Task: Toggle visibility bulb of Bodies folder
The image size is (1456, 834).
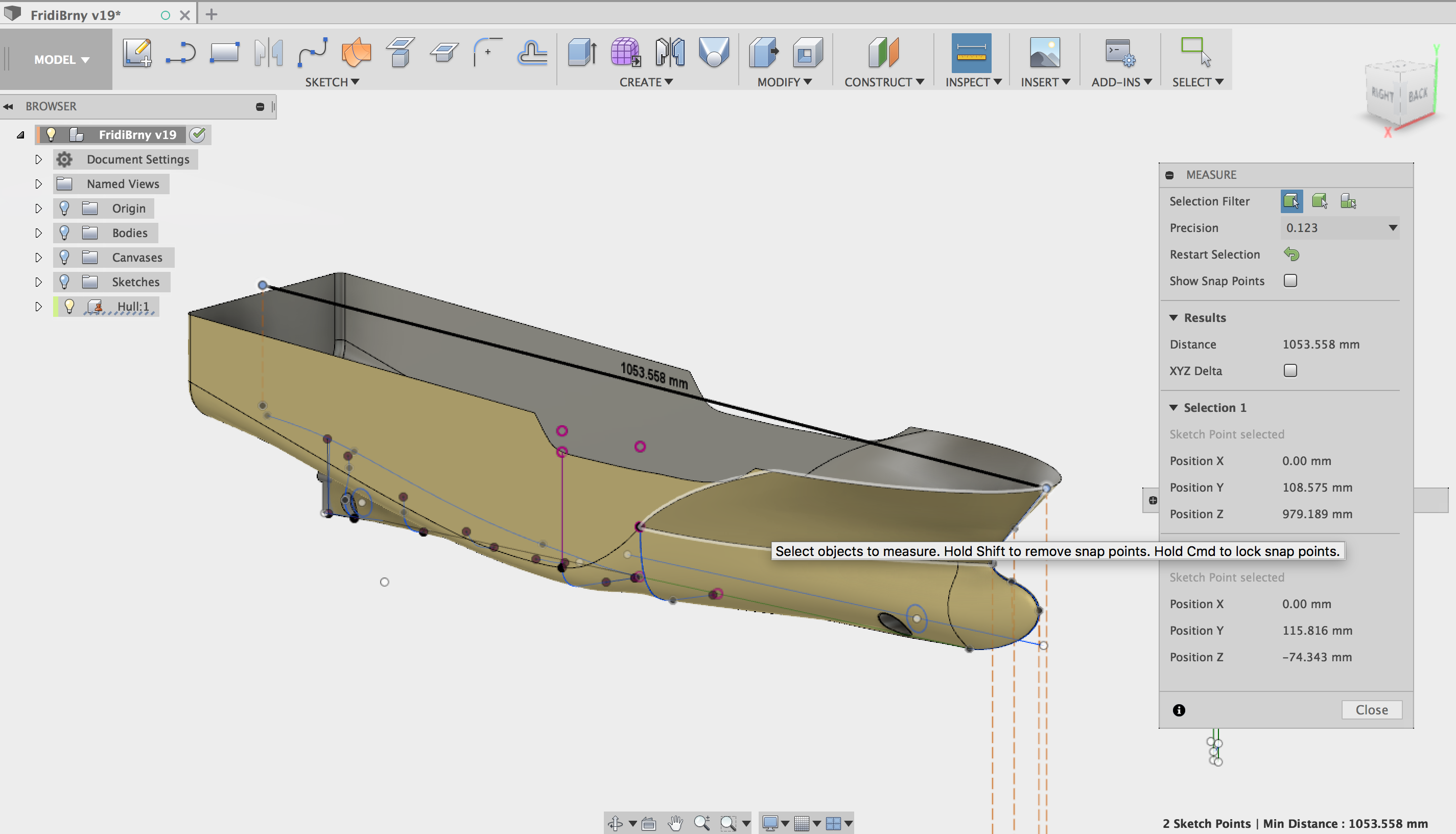Action: (64, 233)
